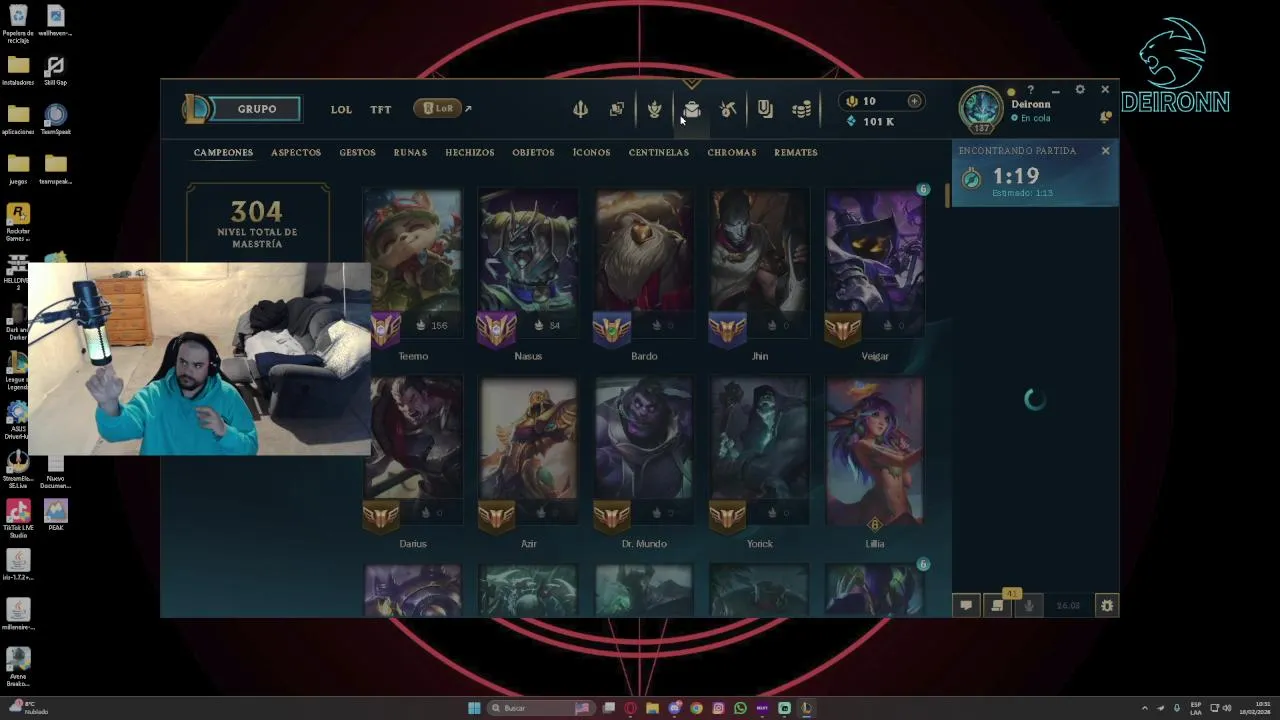
Task: Open File Explorer from the taskbar
Action: pos(652,708)
